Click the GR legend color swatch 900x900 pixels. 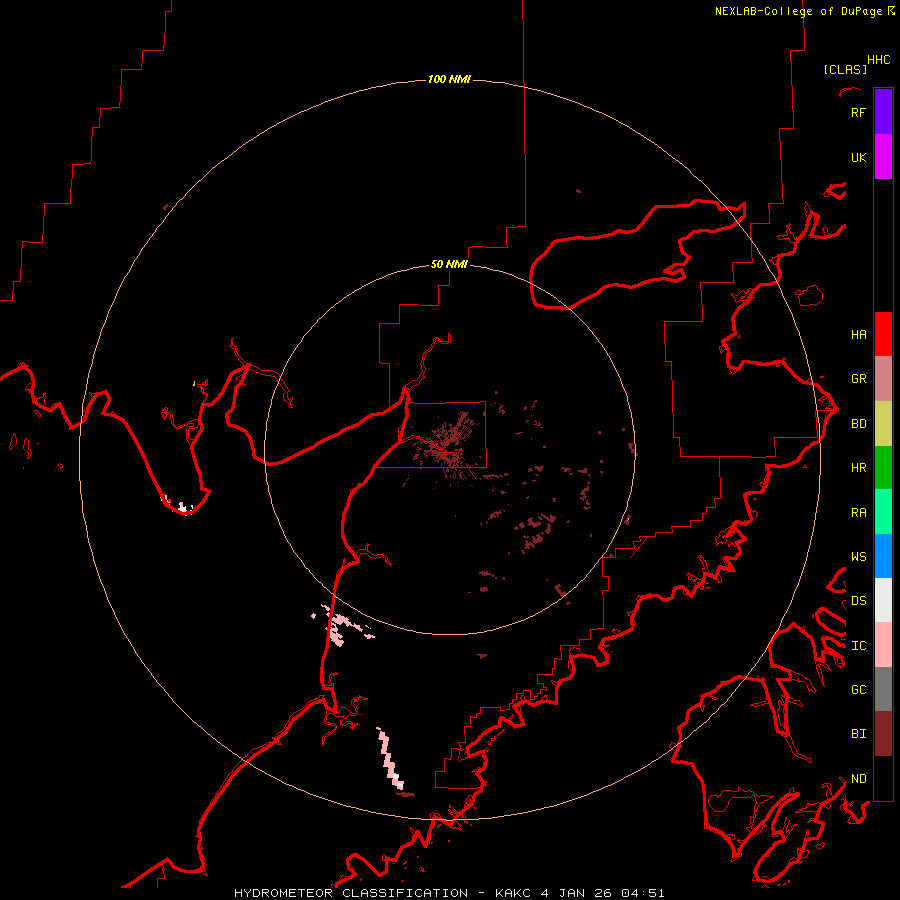883,379
